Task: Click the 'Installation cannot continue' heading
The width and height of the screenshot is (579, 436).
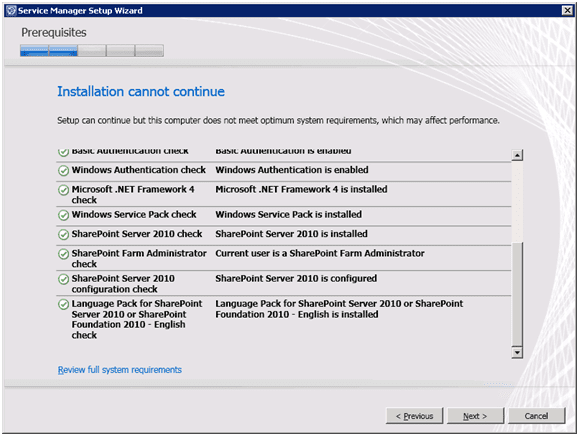Action: [141, 92]
